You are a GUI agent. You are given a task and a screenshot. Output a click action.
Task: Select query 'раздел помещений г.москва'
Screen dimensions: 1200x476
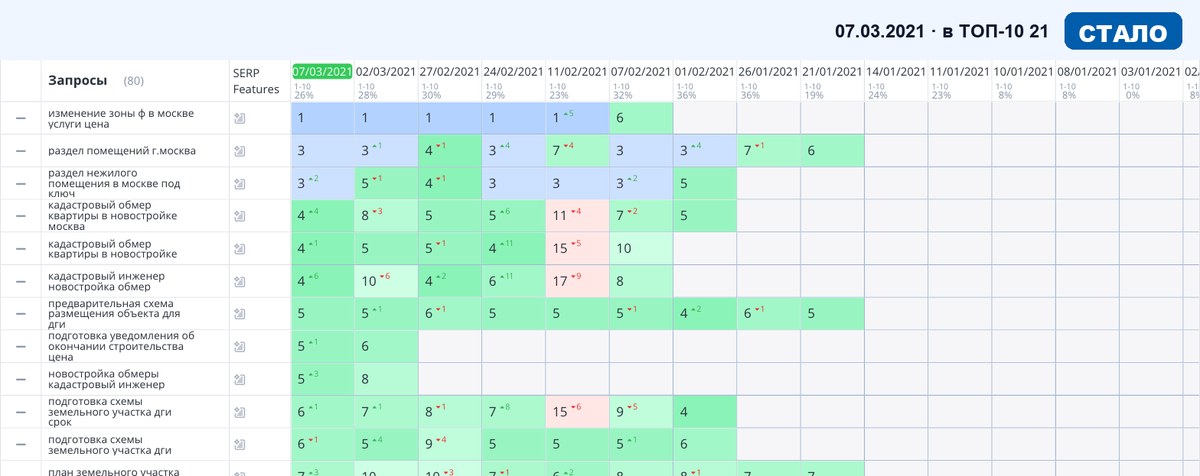[x=122, y=151]
